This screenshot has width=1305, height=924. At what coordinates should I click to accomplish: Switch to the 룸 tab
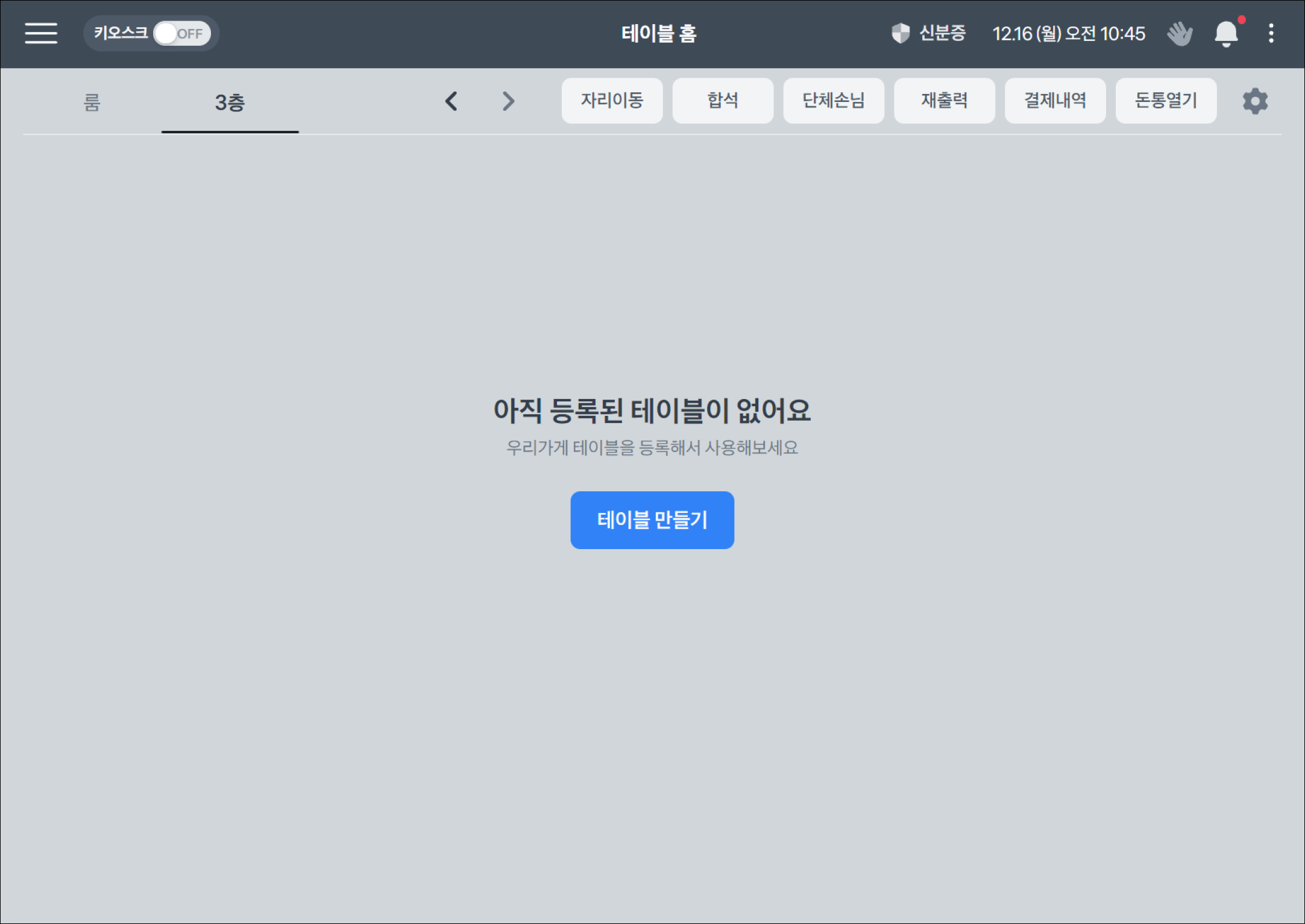click(x=92, y=102)
